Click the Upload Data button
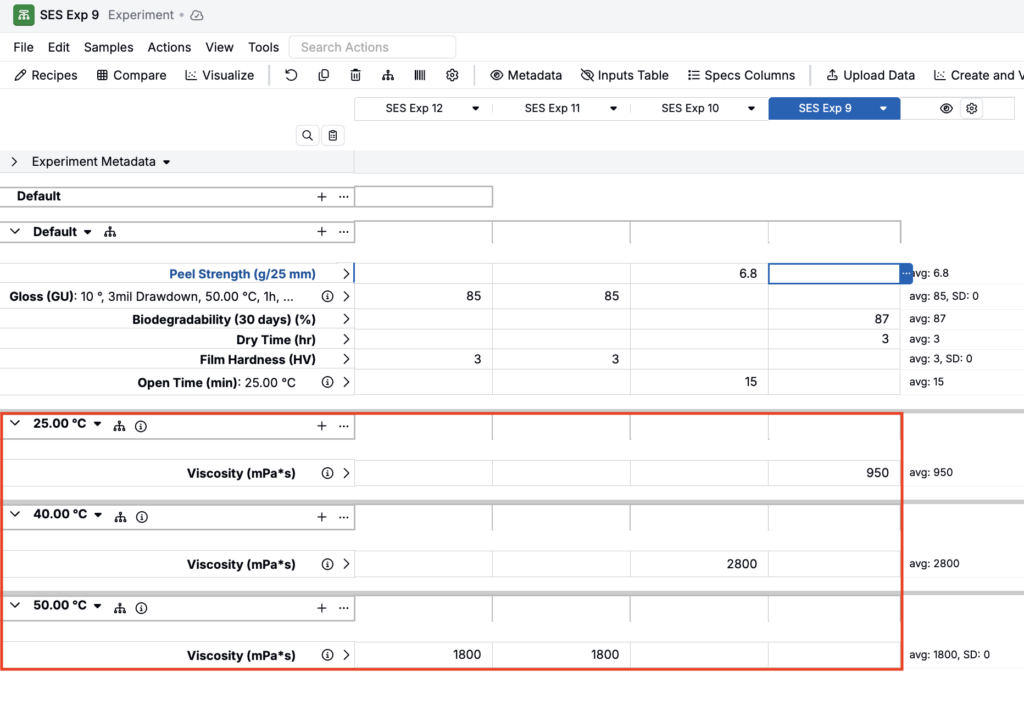The height and width of the screenshot is (705, 1024). [x=871, y=75]
